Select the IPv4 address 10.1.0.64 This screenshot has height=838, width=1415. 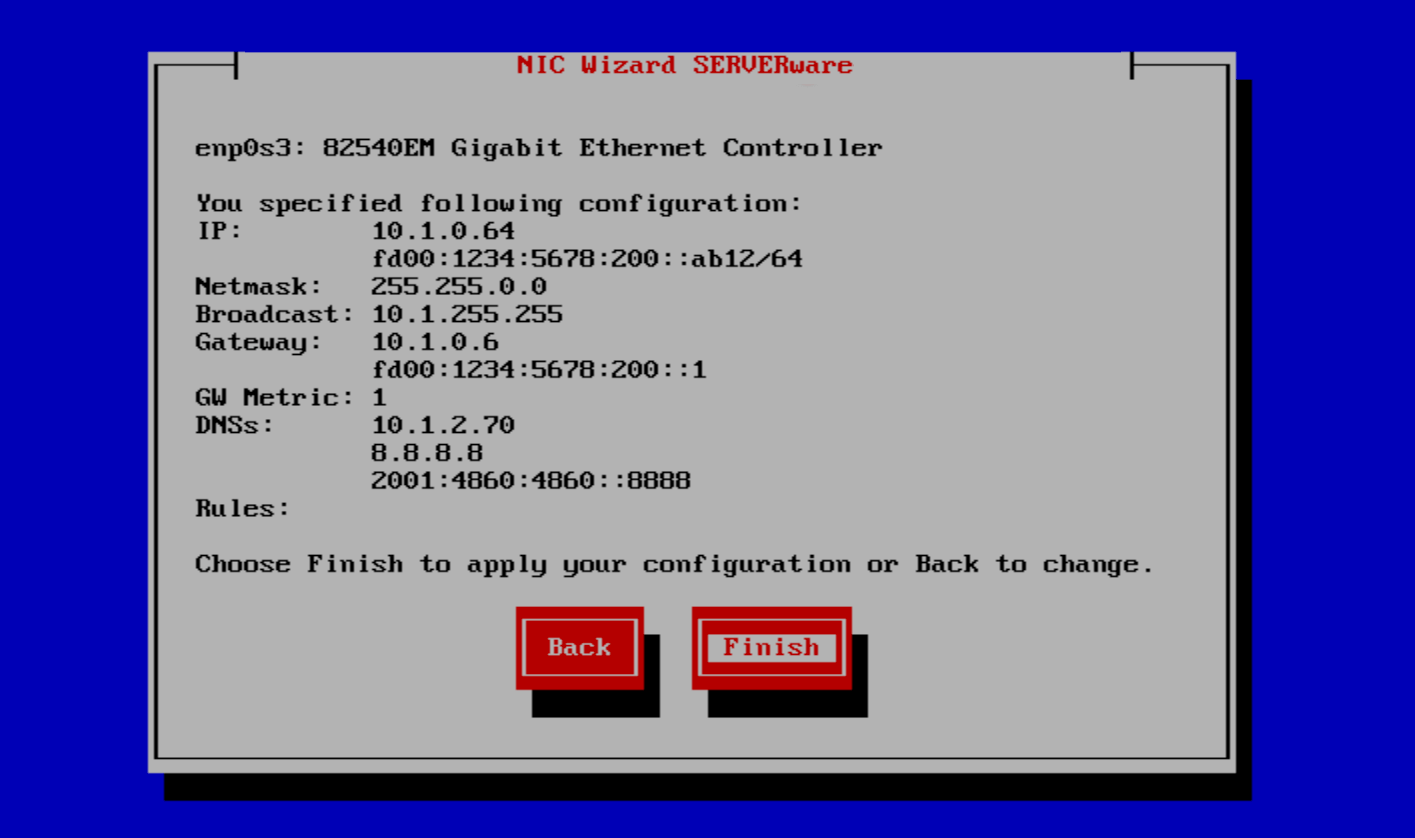443,232
